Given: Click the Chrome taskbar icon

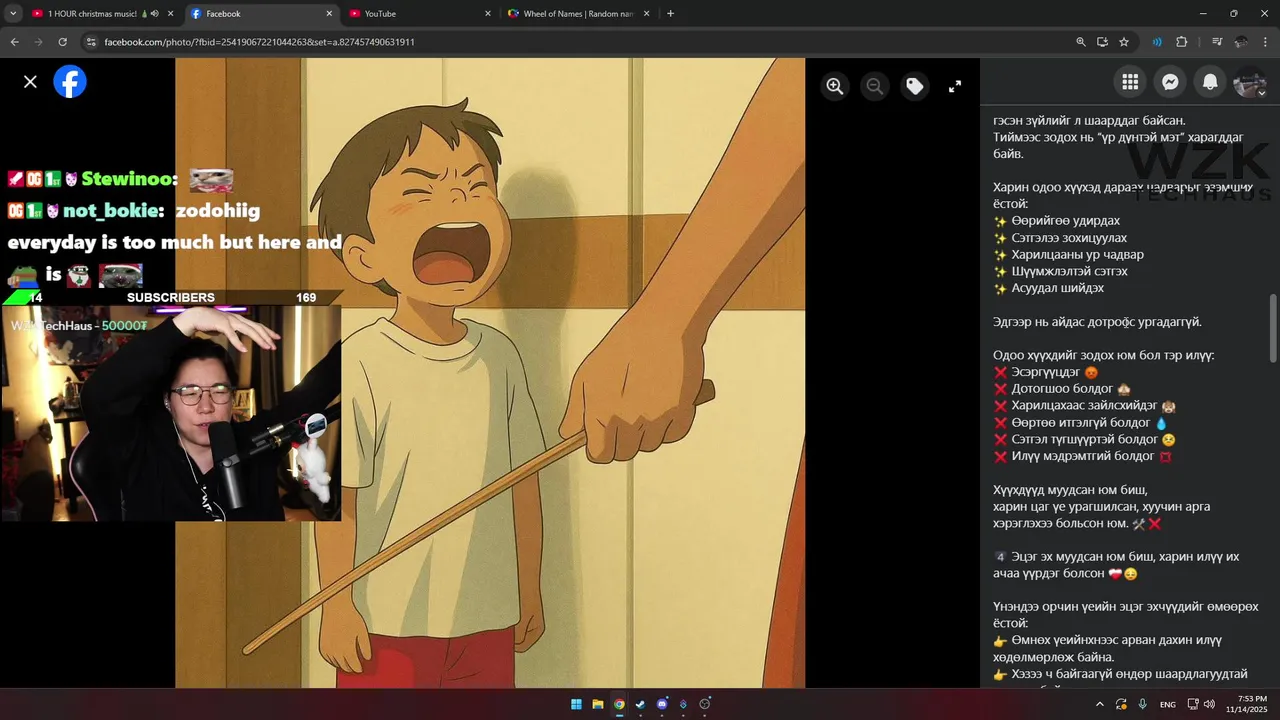Looking at the screenshot, I should point(619,704).
